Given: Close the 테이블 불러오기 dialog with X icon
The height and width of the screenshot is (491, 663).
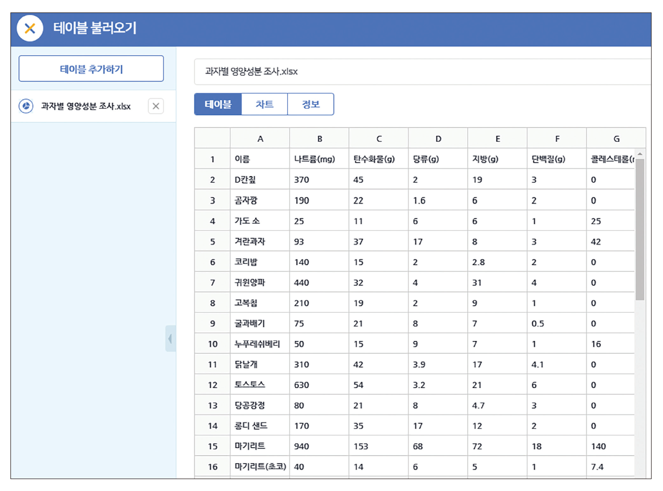Looking at the screenshot, I should (x=30, y=28).
